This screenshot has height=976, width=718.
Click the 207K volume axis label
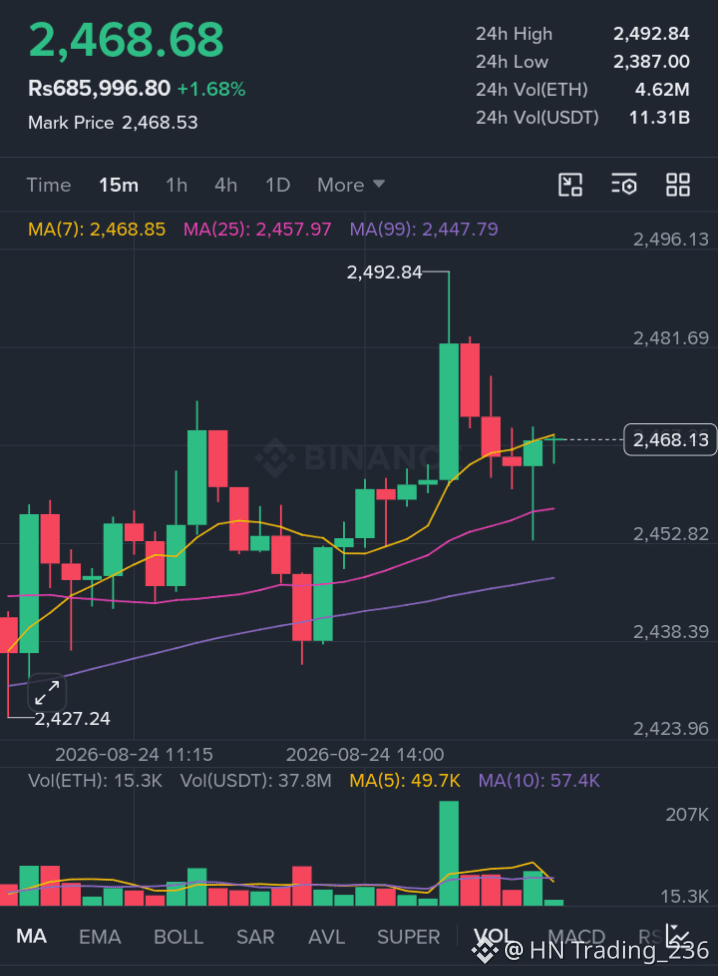pyautogui.click(x=687, y=815)
